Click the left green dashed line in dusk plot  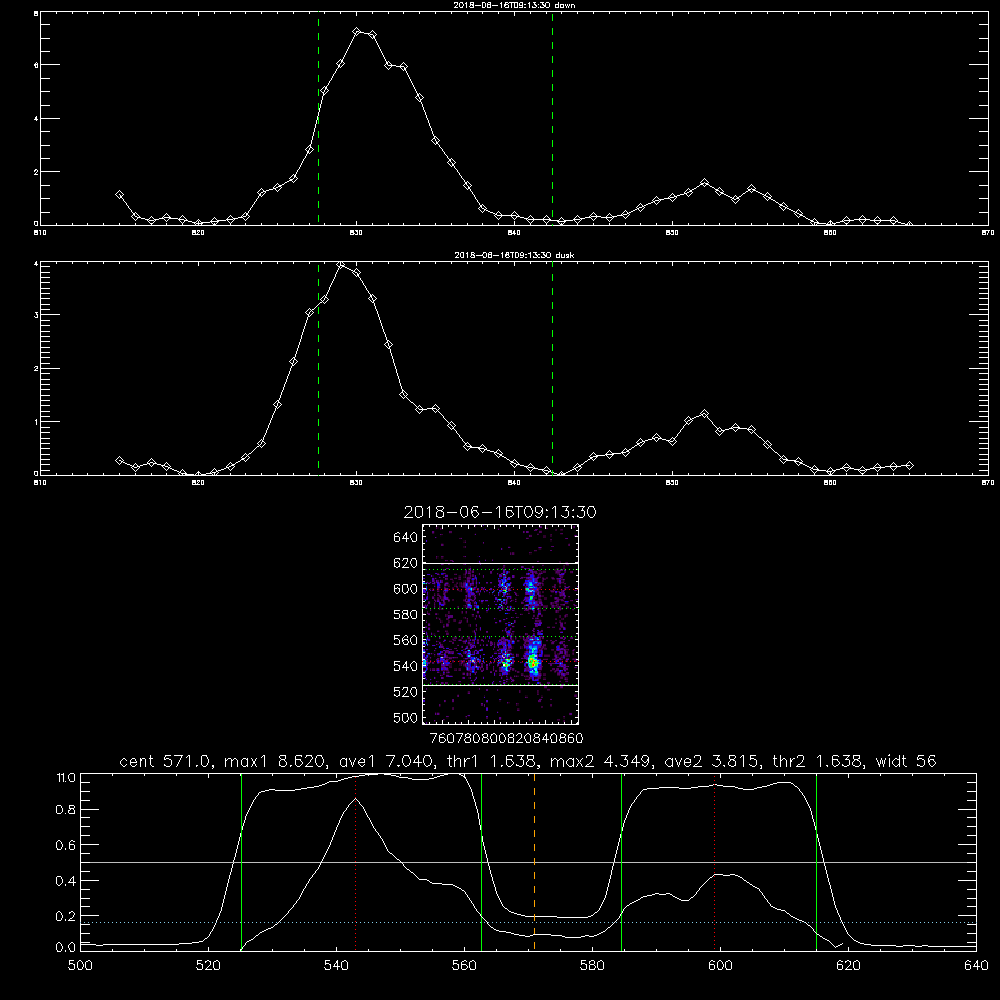[x=318, y=369]
